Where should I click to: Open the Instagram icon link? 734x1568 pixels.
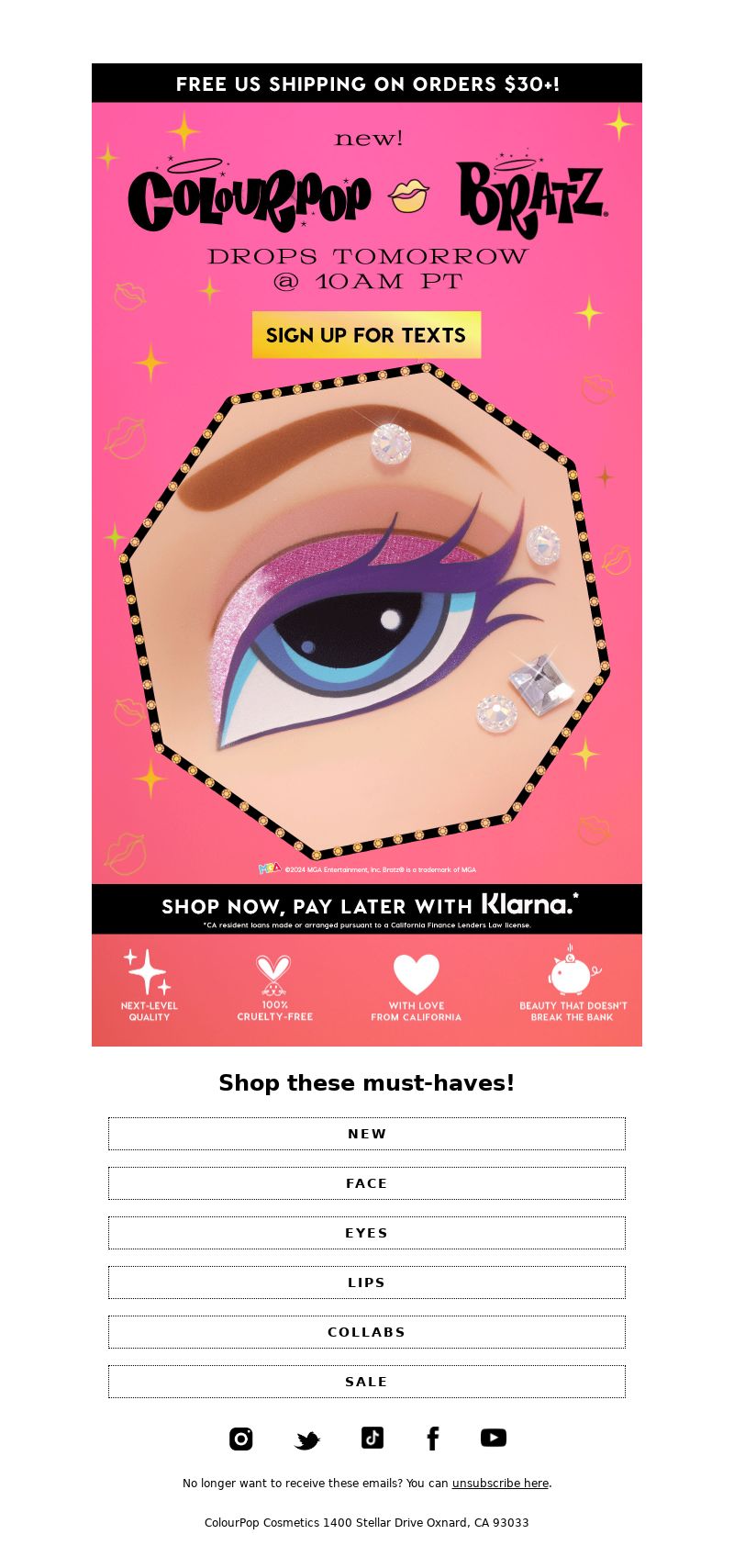coord(241,1439)
